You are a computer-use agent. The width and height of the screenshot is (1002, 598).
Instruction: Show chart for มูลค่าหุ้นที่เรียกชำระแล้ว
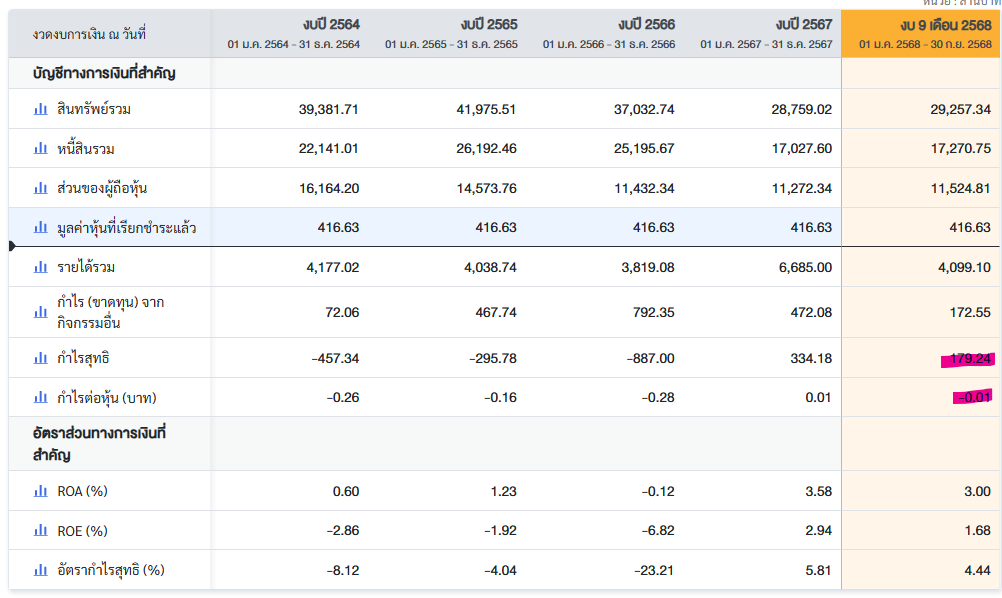coord(41,228)
